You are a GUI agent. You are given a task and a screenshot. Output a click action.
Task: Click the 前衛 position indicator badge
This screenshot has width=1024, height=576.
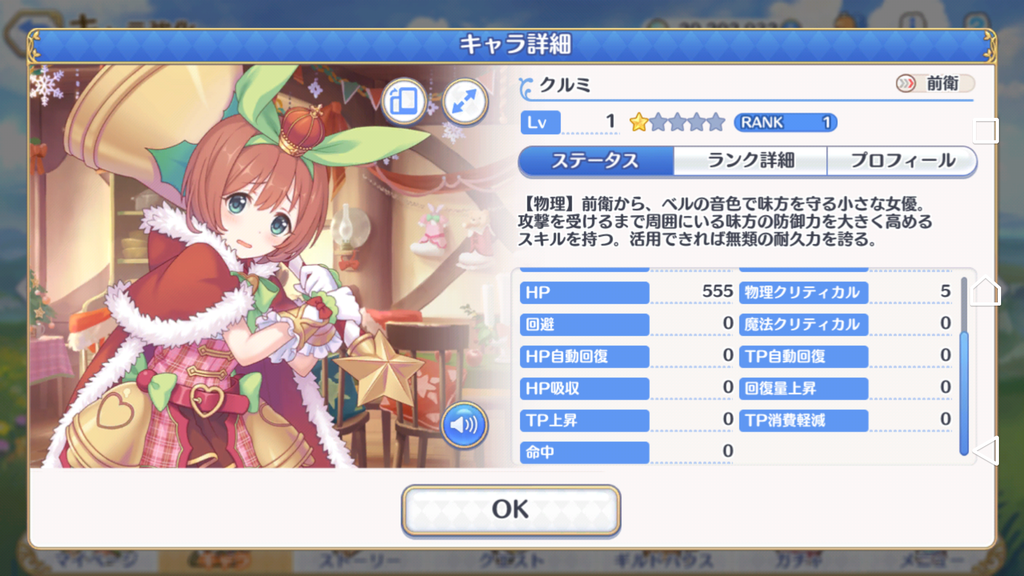coord(935,84)
